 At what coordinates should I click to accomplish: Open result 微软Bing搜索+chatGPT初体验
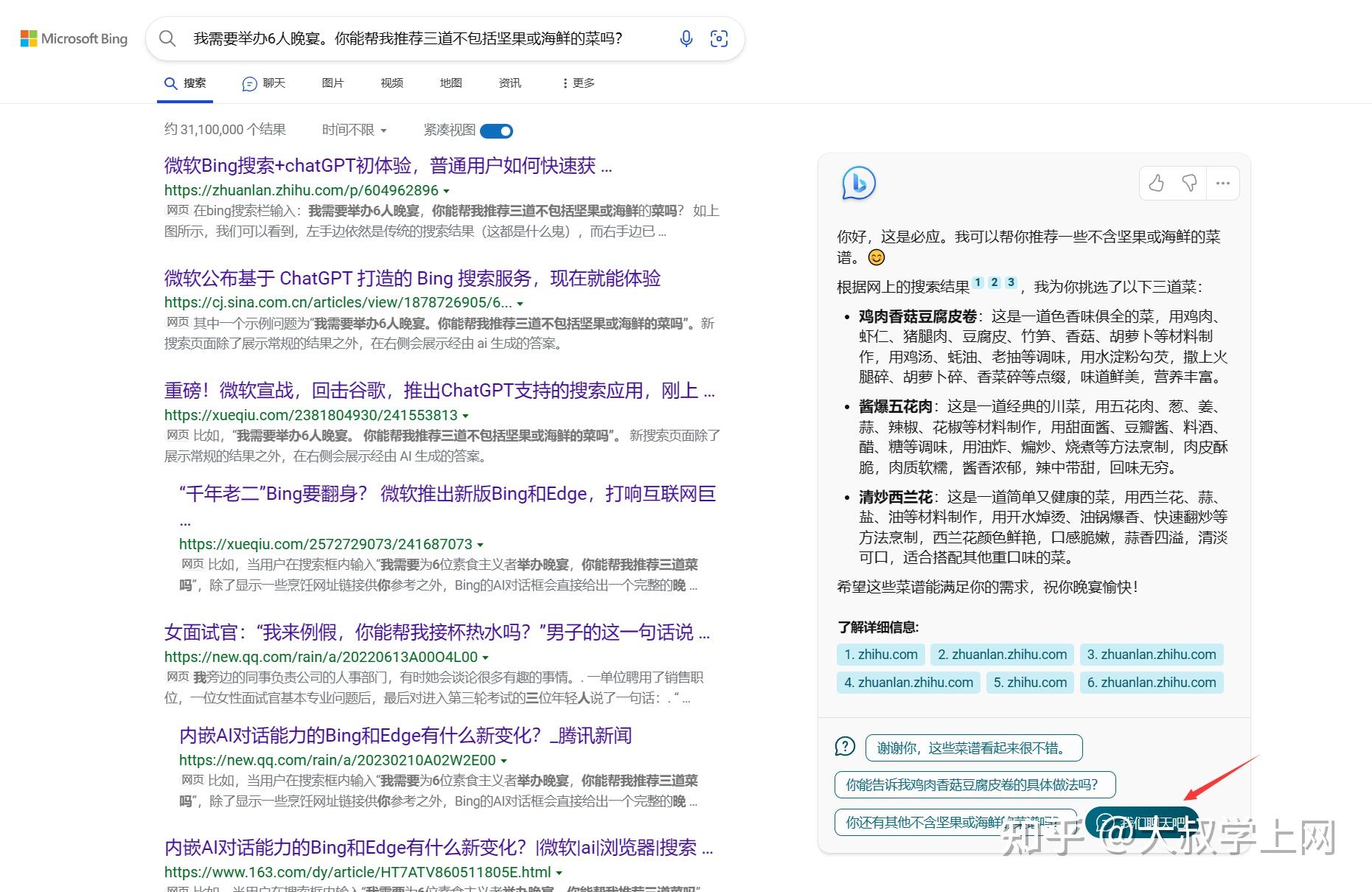coord(388,165)
